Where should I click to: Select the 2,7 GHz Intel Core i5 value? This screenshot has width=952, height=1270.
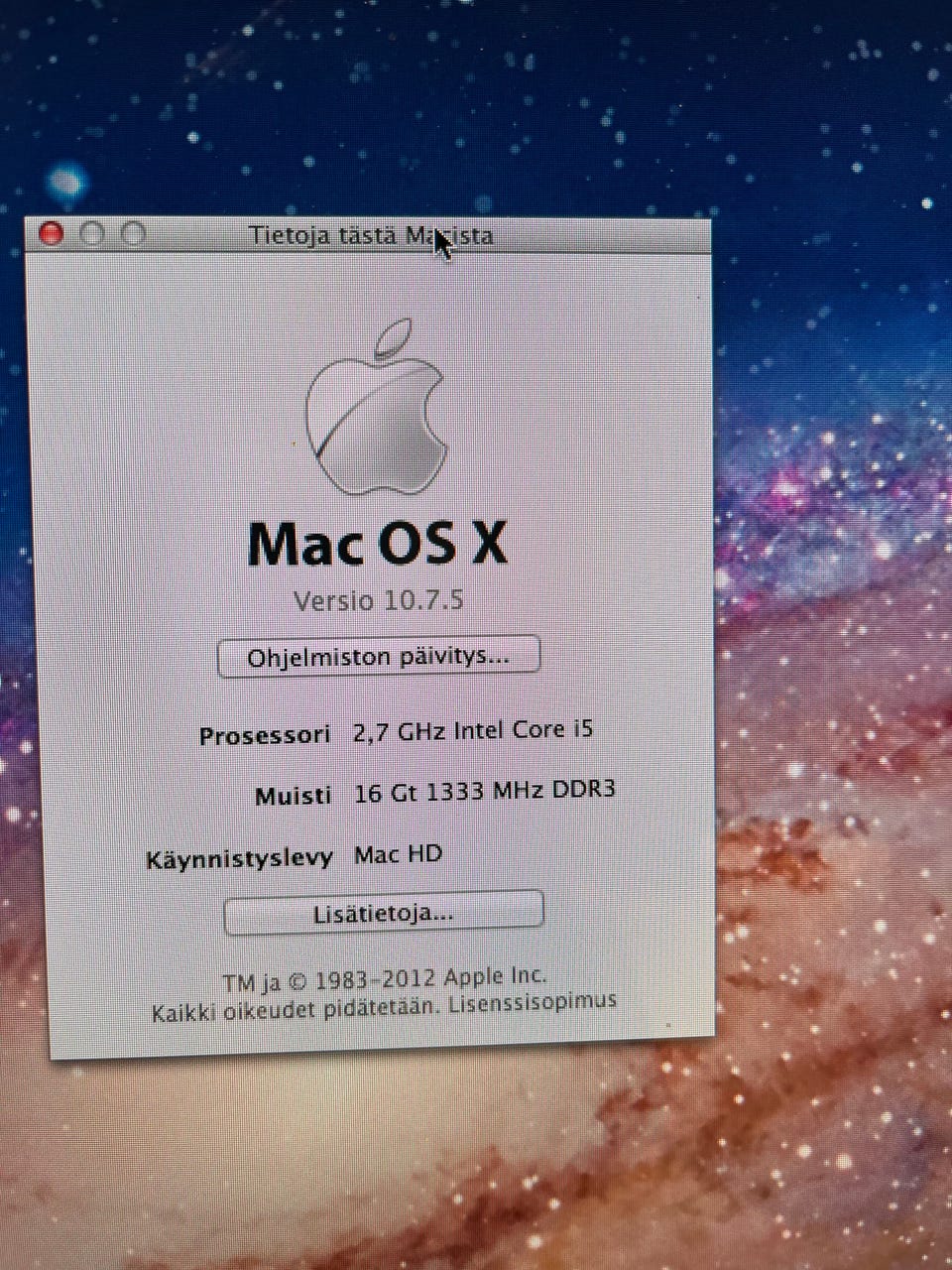pyautogui.click(x=473, y=731)
